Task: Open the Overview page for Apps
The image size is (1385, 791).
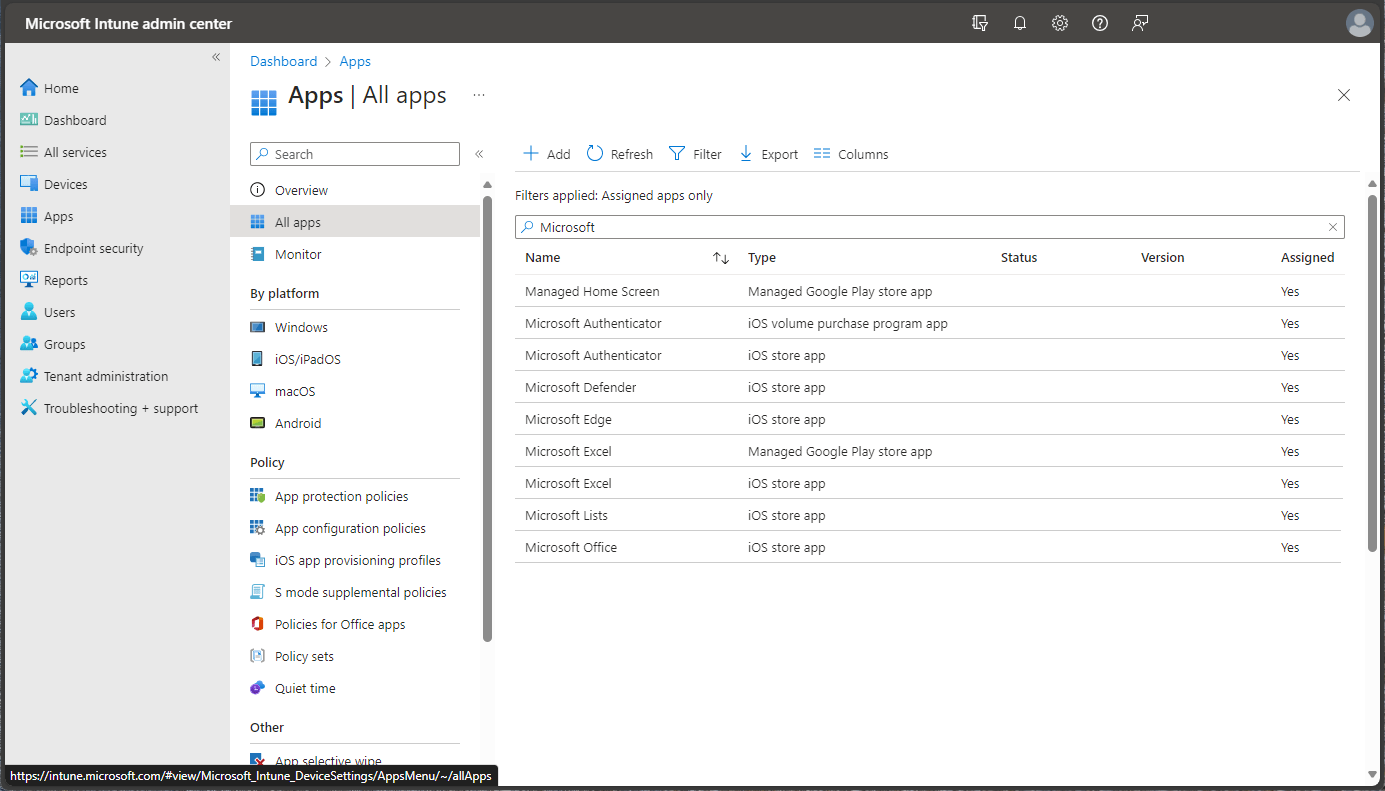Action: (299, 189)
